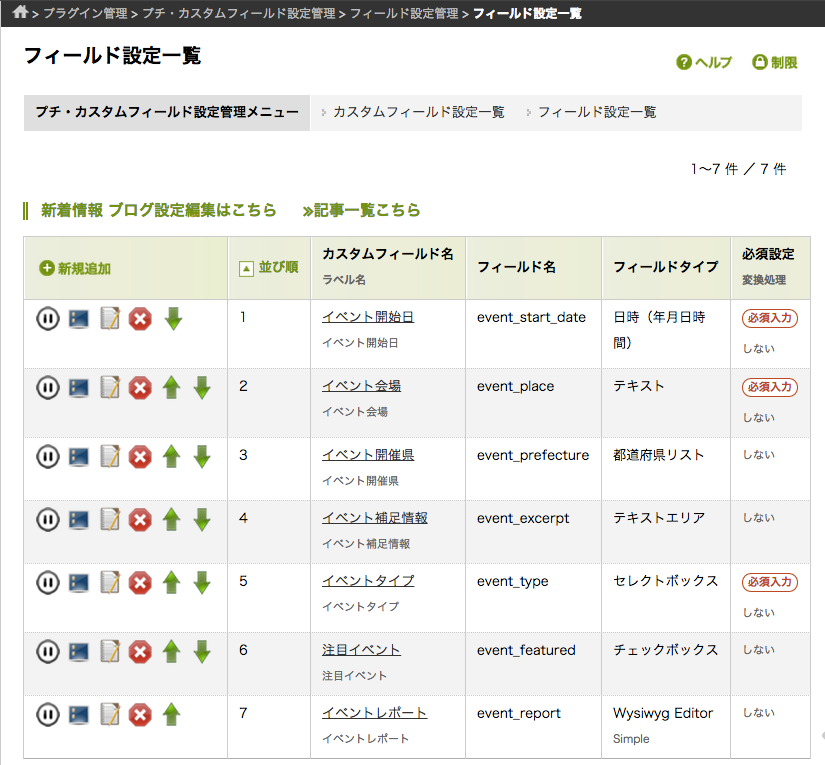
Task: Click the blue screen icon in the event_type row
Action: click(79, 582)
